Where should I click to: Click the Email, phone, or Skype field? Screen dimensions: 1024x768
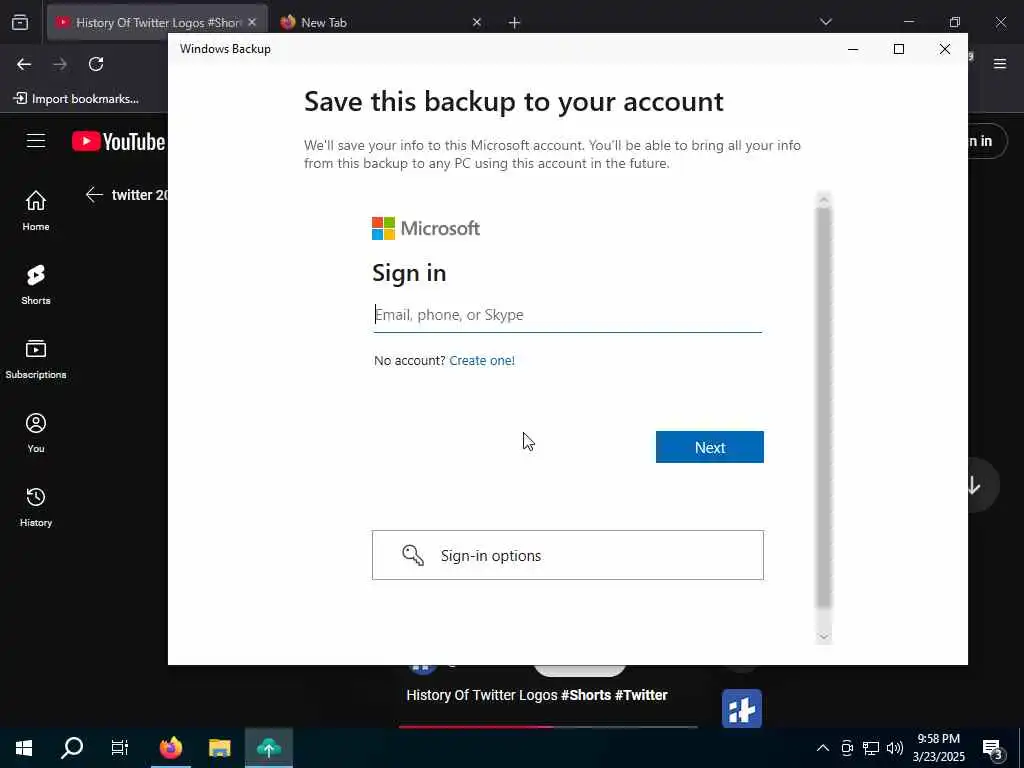(567, 315)
